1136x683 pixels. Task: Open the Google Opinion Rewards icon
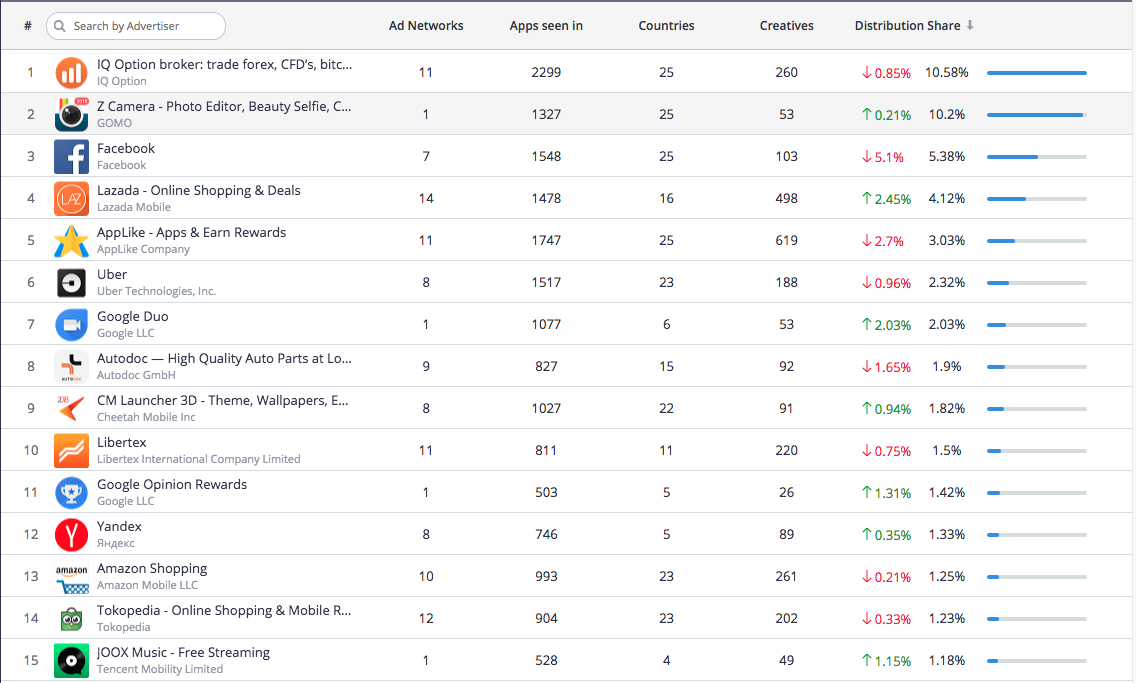71,493
